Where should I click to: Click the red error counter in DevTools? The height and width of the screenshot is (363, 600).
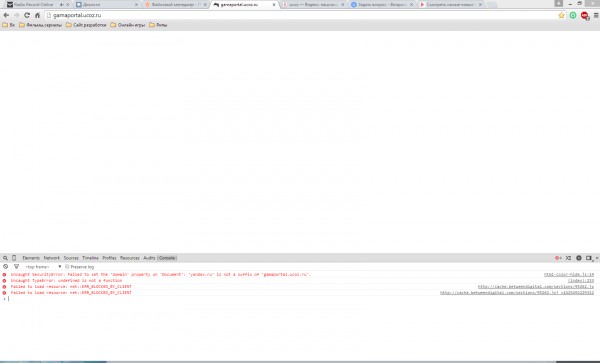point(558,258)
